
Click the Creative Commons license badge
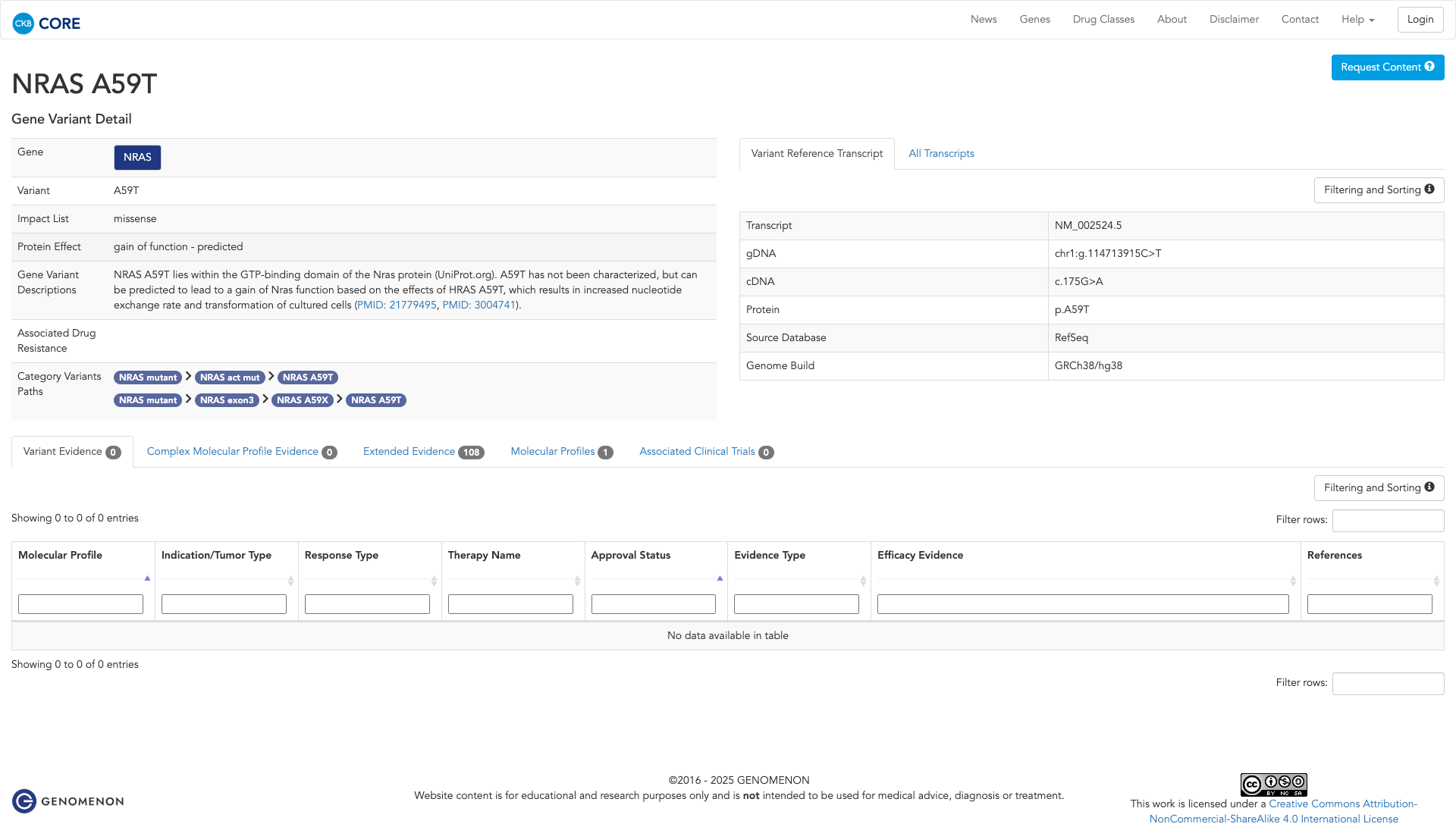(x=1273, y=785)
